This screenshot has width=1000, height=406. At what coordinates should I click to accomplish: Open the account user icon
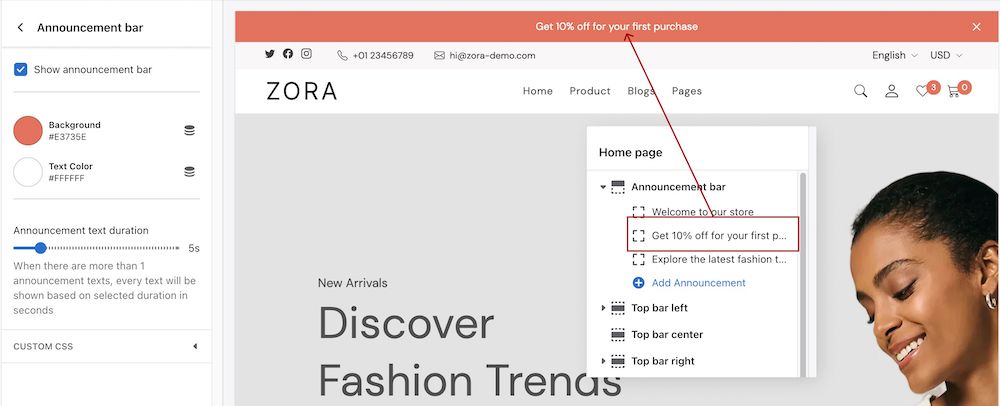[892, 91]
